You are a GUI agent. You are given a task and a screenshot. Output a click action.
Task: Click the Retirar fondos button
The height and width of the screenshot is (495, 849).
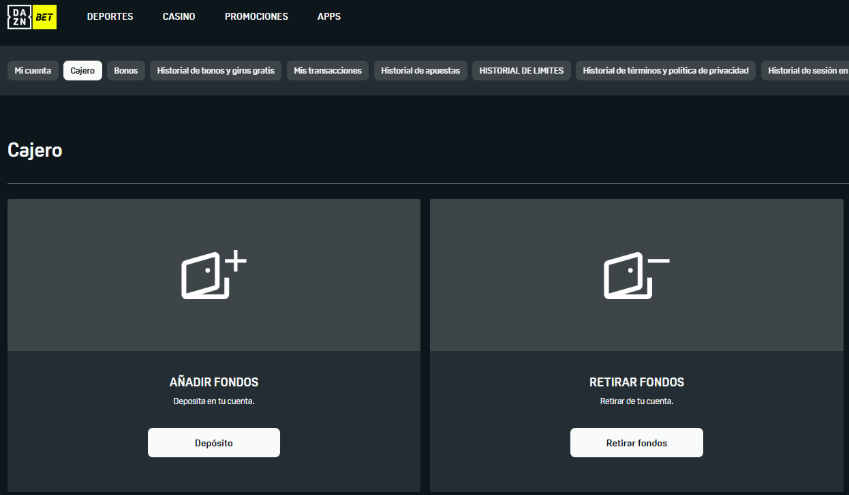(x=636, y=442)
